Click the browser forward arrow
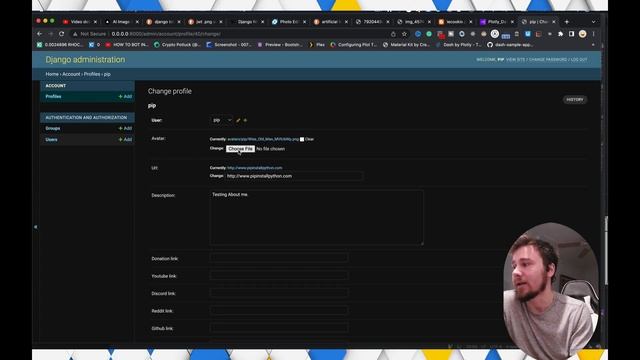 click(51, 34)
